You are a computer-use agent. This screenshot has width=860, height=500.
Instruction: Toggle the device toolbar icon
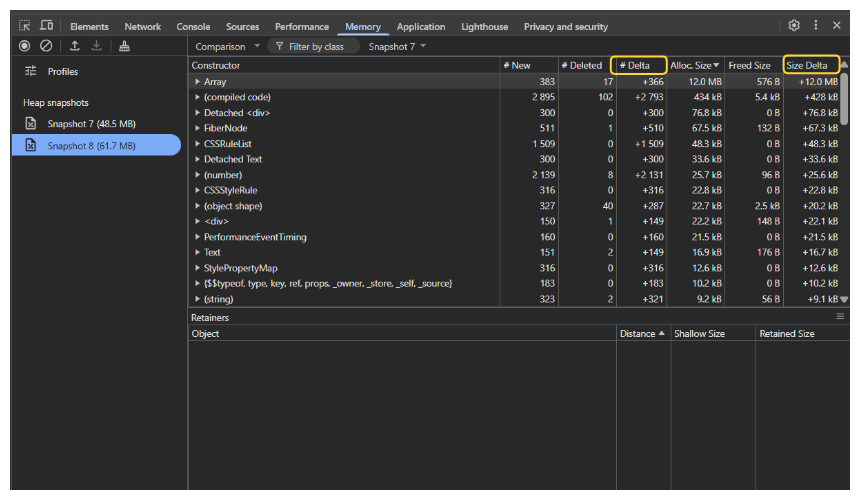(x=47, y=26)
